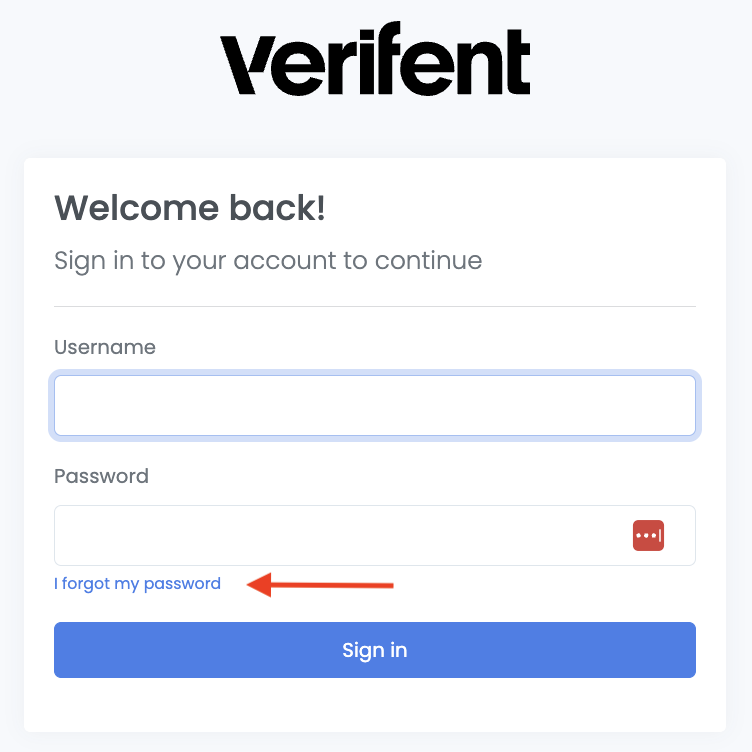Click the password manager icon in Password field

648,536
